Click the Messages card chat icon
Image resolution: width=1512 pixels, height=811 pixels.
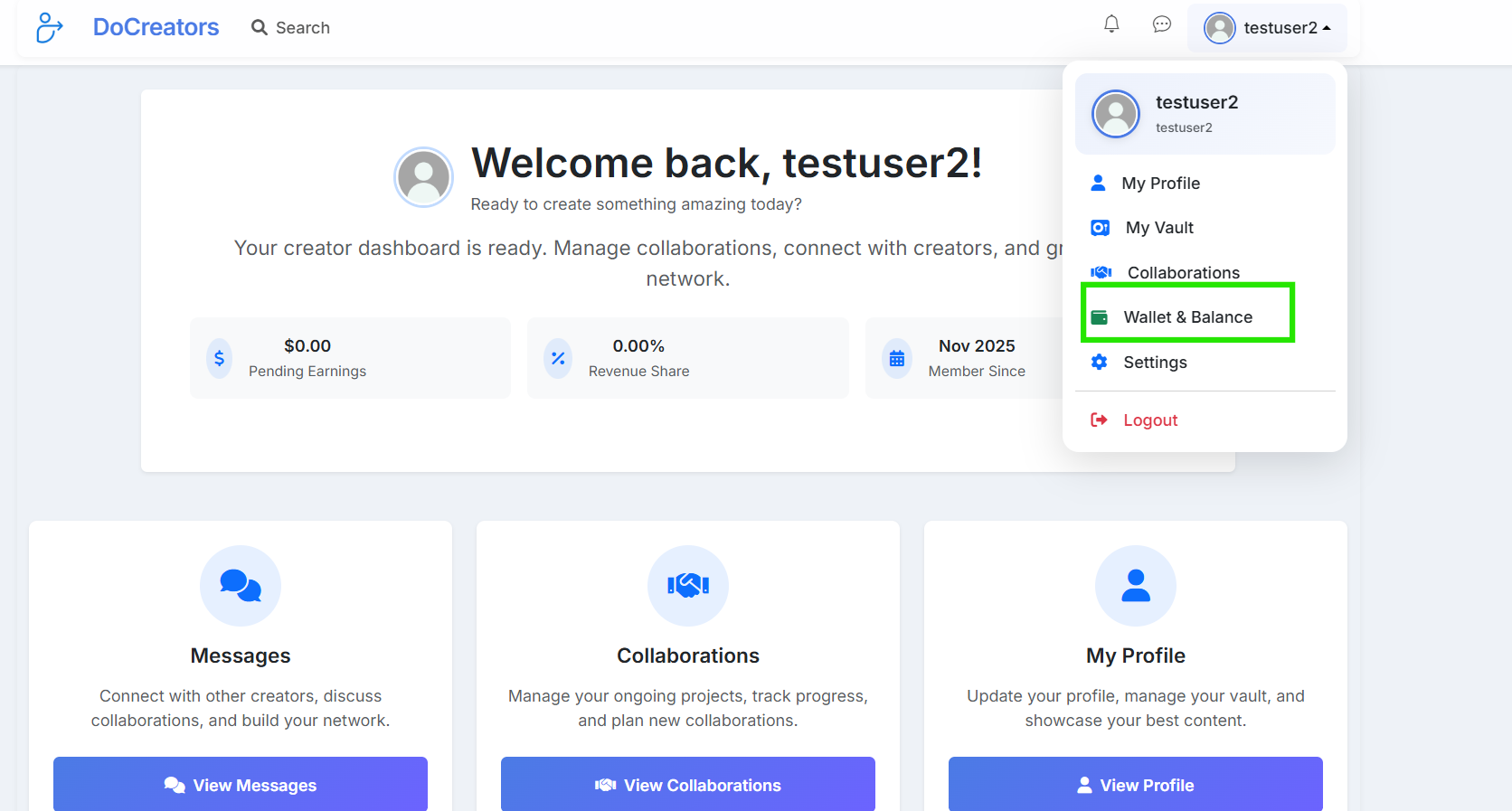pyautogui.click(x=241, y=586)
